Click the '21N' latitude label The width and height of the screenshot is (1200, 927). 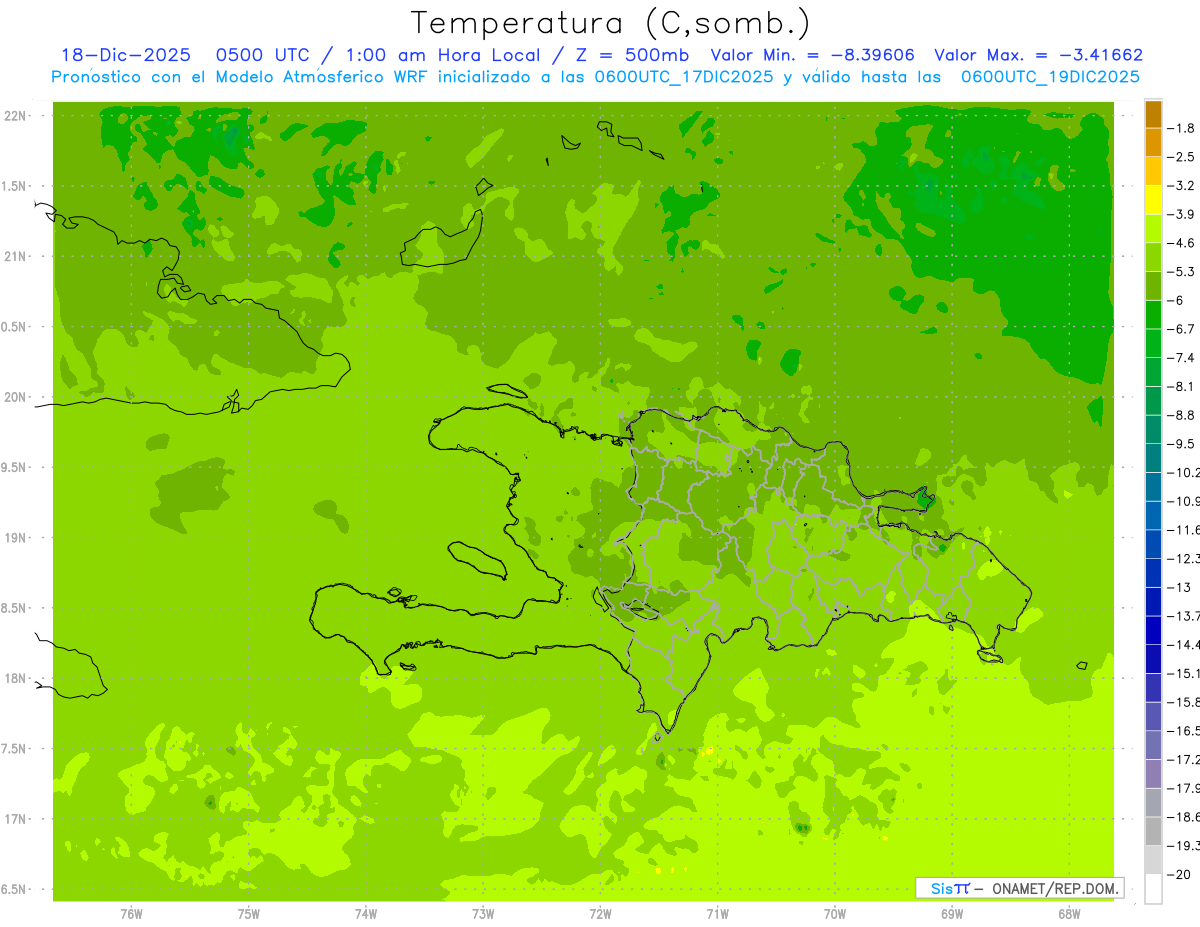pos(14,256)
